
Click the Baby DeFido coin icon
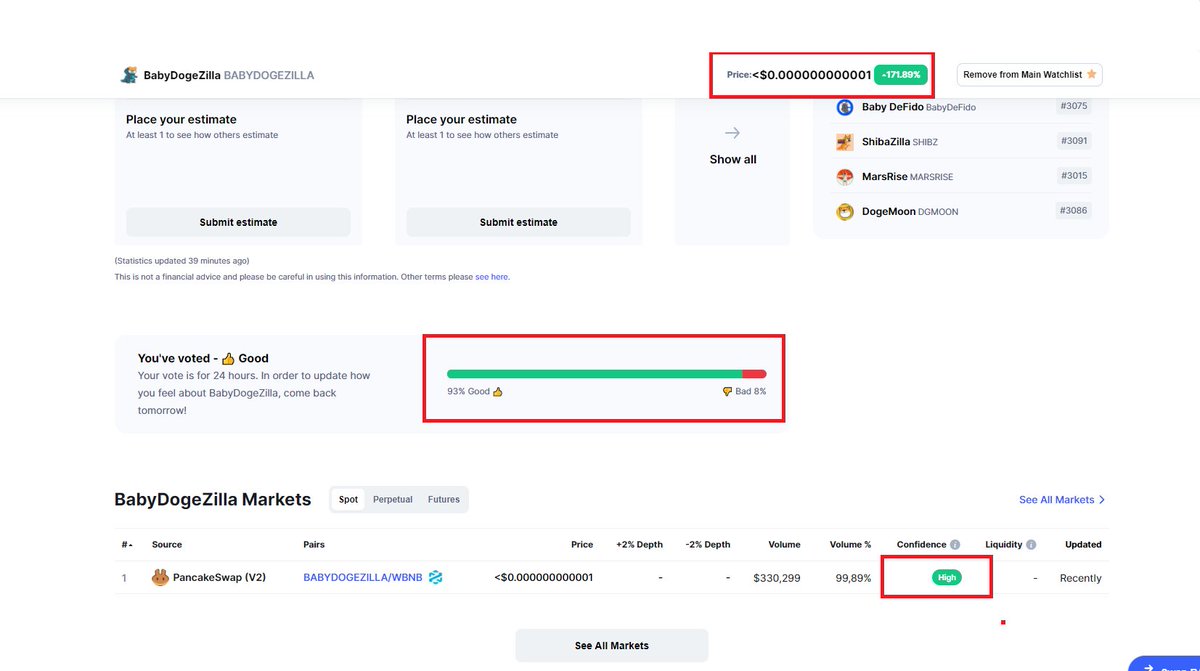tap(845, 107)
